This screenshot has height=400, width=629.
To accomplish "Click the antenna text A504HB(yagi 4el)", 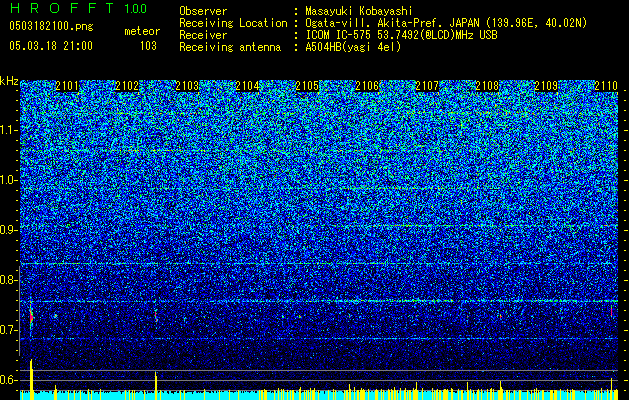I will point(353,47).
